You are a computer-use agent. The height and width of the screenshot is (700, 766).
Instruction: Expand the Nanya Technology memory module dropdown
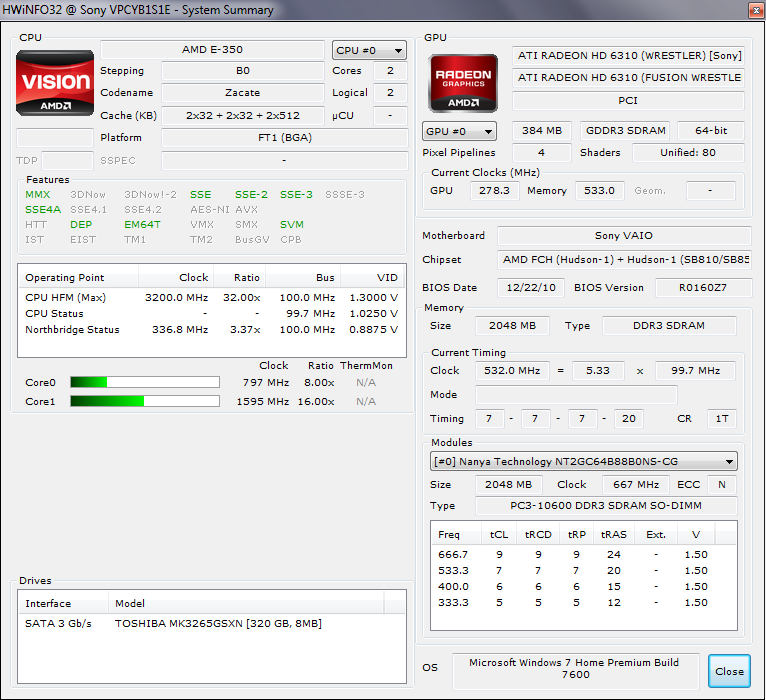pos(584,461)
